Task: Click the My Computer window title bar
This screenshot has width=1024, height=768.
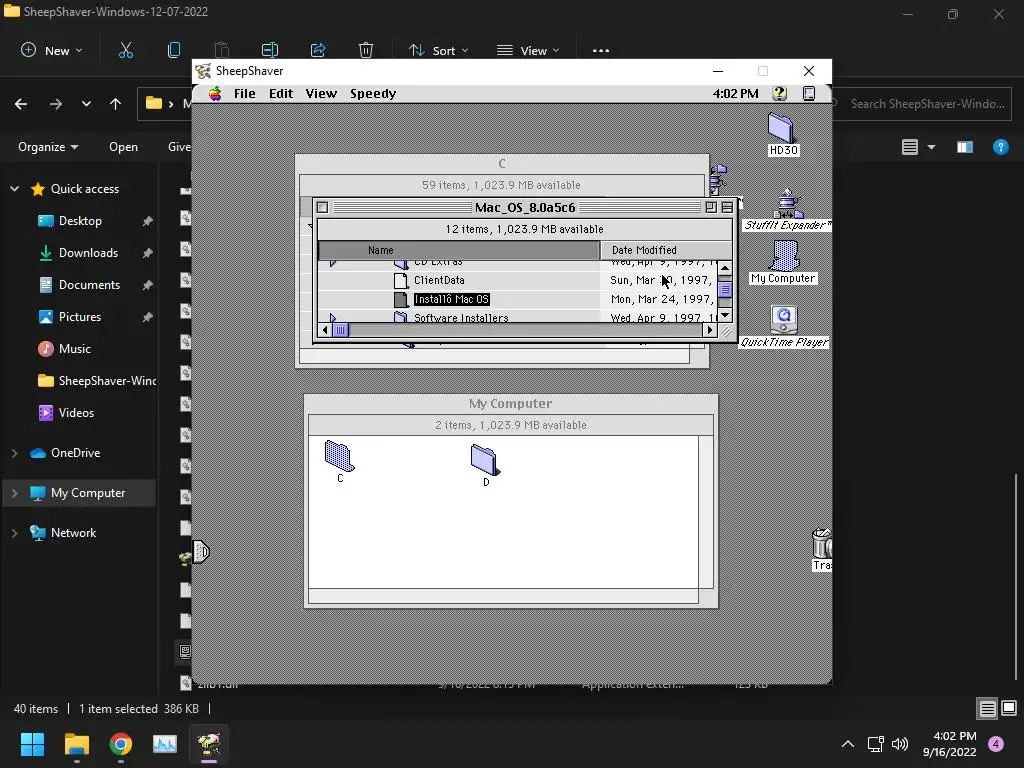Action: click(x=511, y=404)
